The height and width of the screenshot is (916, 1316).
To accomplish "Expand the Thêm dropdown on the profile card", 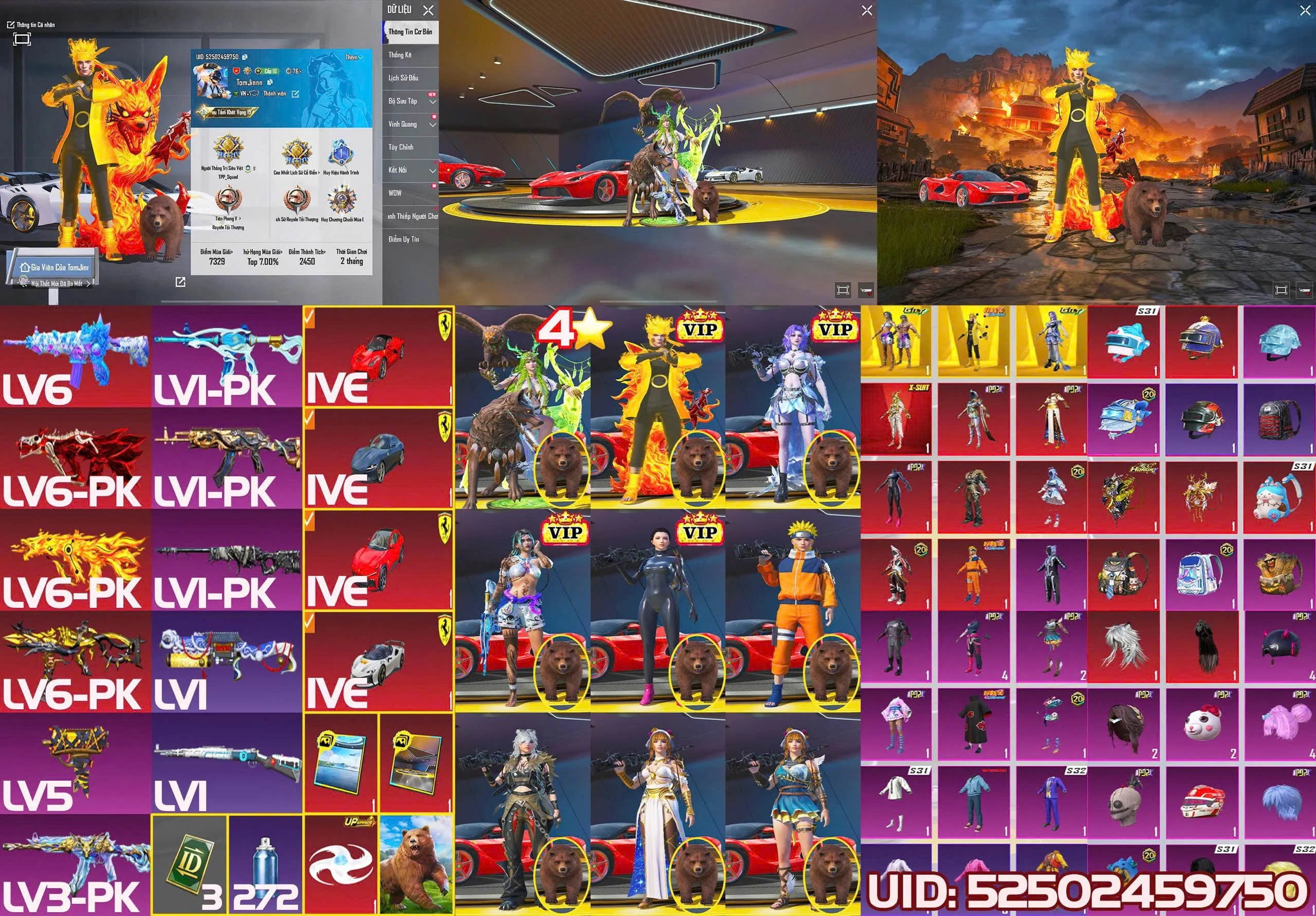I will 354,58.
